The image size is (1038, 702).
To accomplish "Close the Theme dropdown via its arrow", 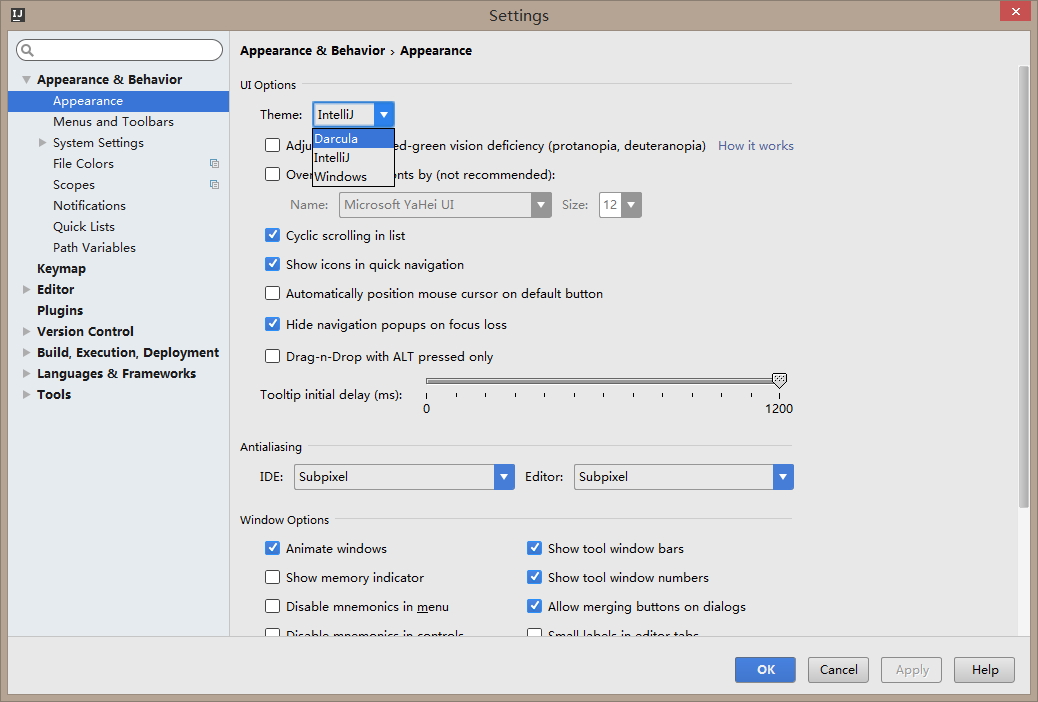I will [x=384, y=115].
